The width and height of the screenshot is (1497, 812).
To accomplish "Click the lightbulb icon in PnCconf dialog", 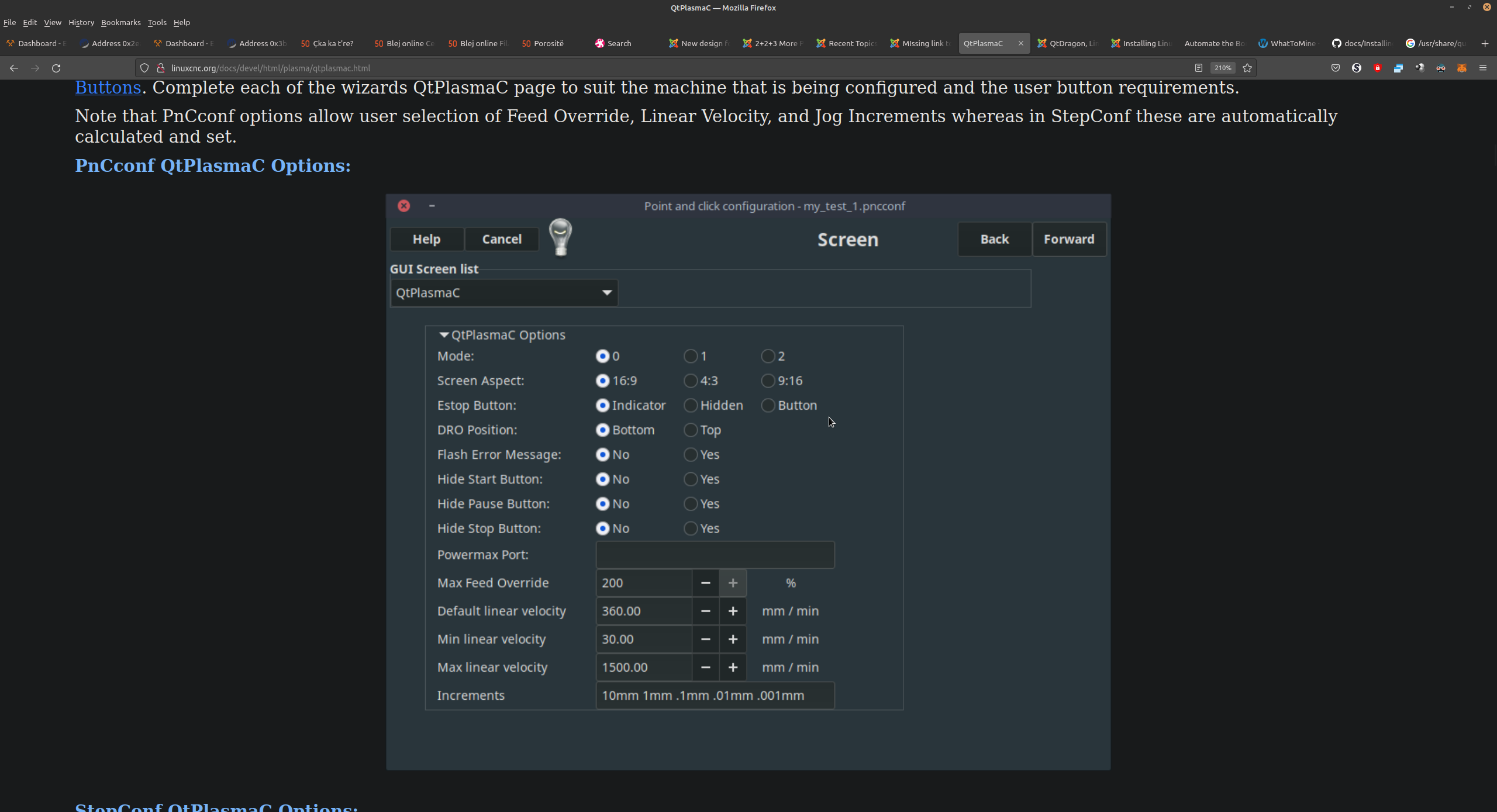I will click(560, 237).
